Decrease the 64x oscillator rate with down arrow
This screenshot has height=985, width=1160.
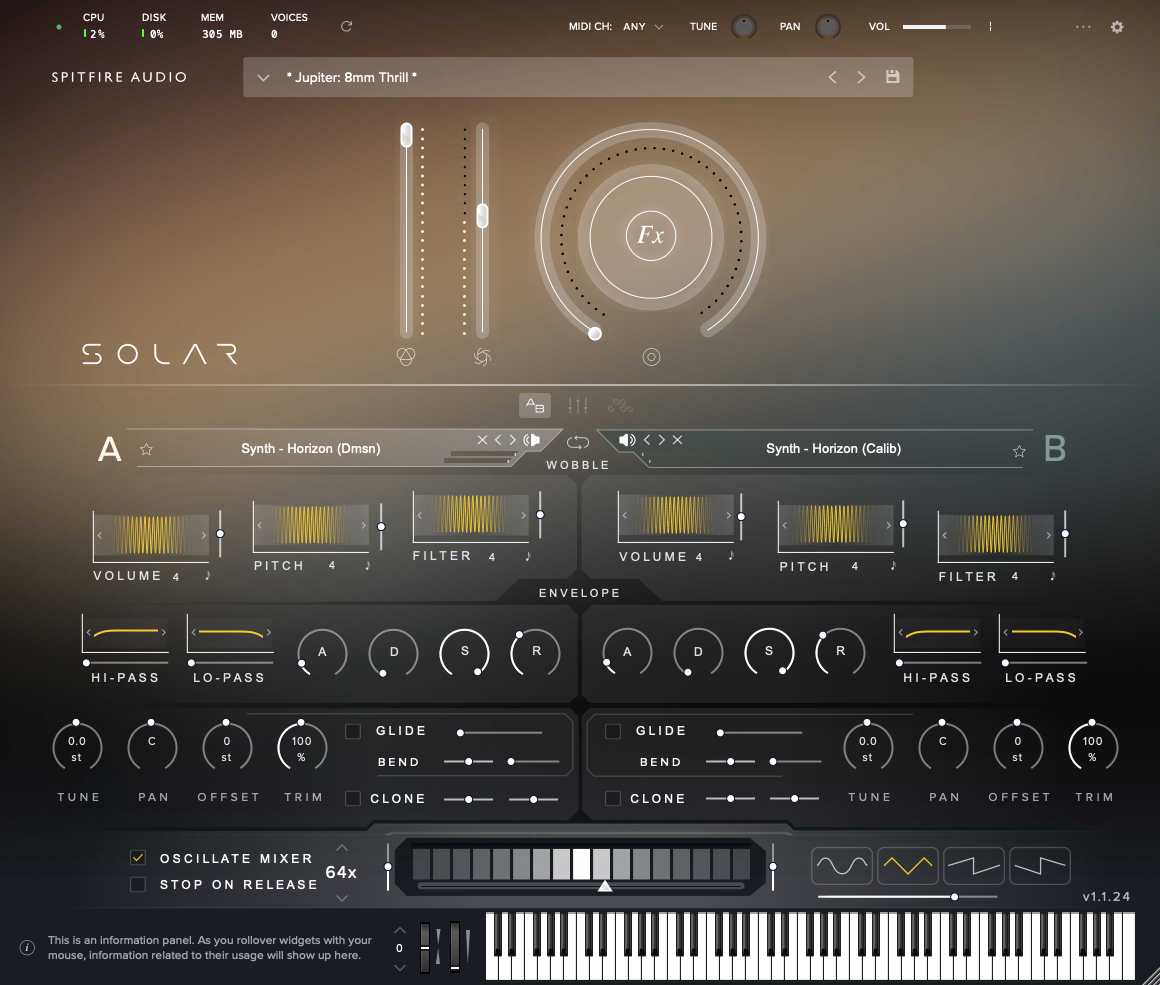(x=342, y=897)
